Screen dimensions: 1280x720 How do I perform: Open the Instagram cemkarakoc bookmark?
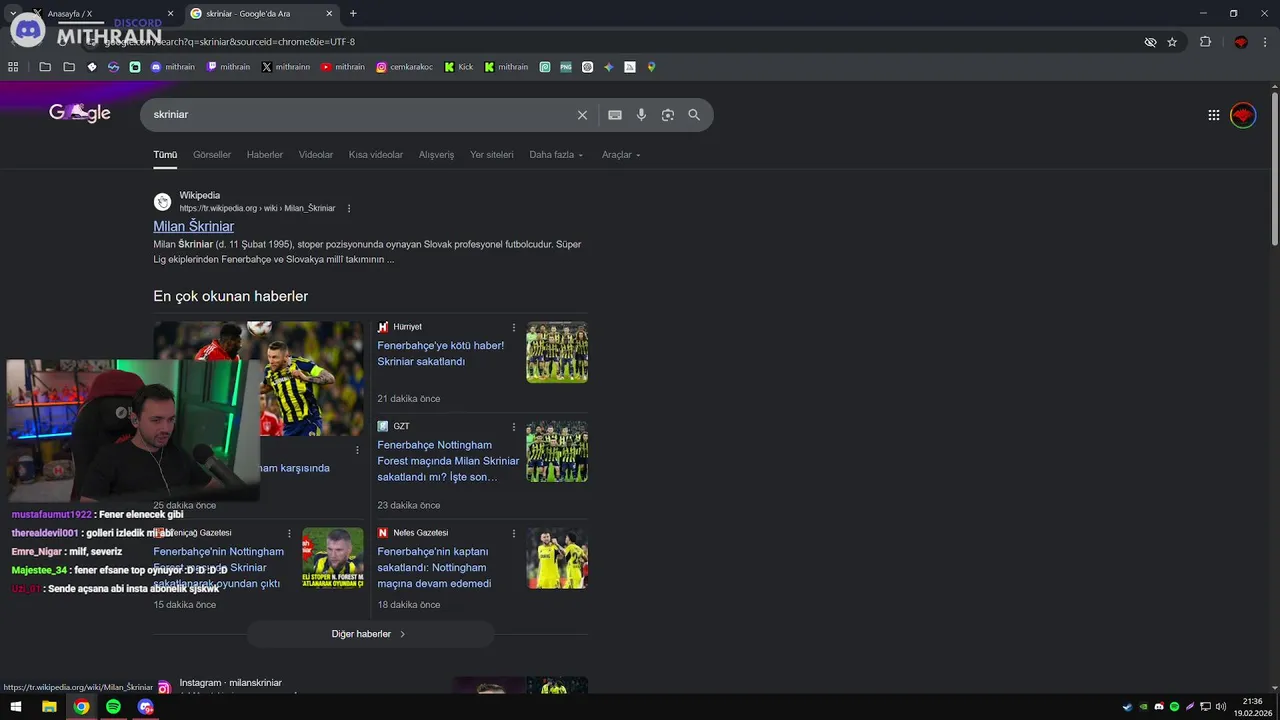point(405,67)
